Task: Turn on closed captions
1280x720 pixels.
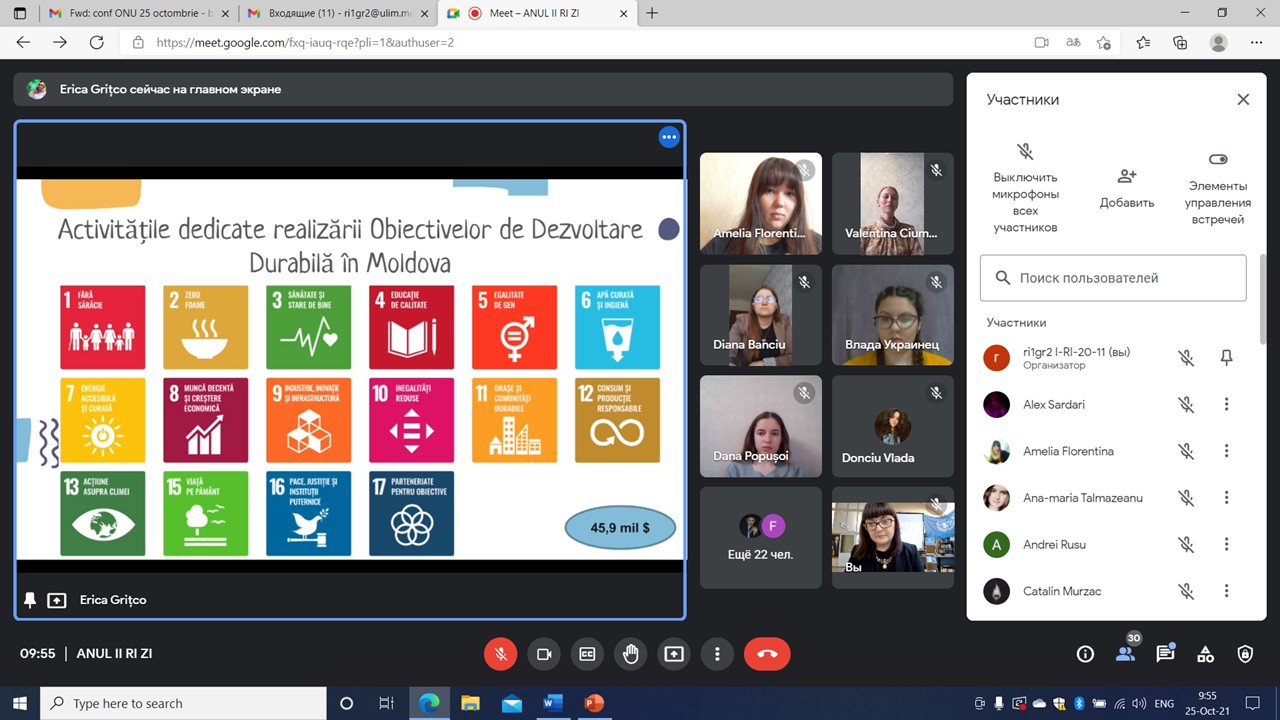Action: (x=587, y=654)
